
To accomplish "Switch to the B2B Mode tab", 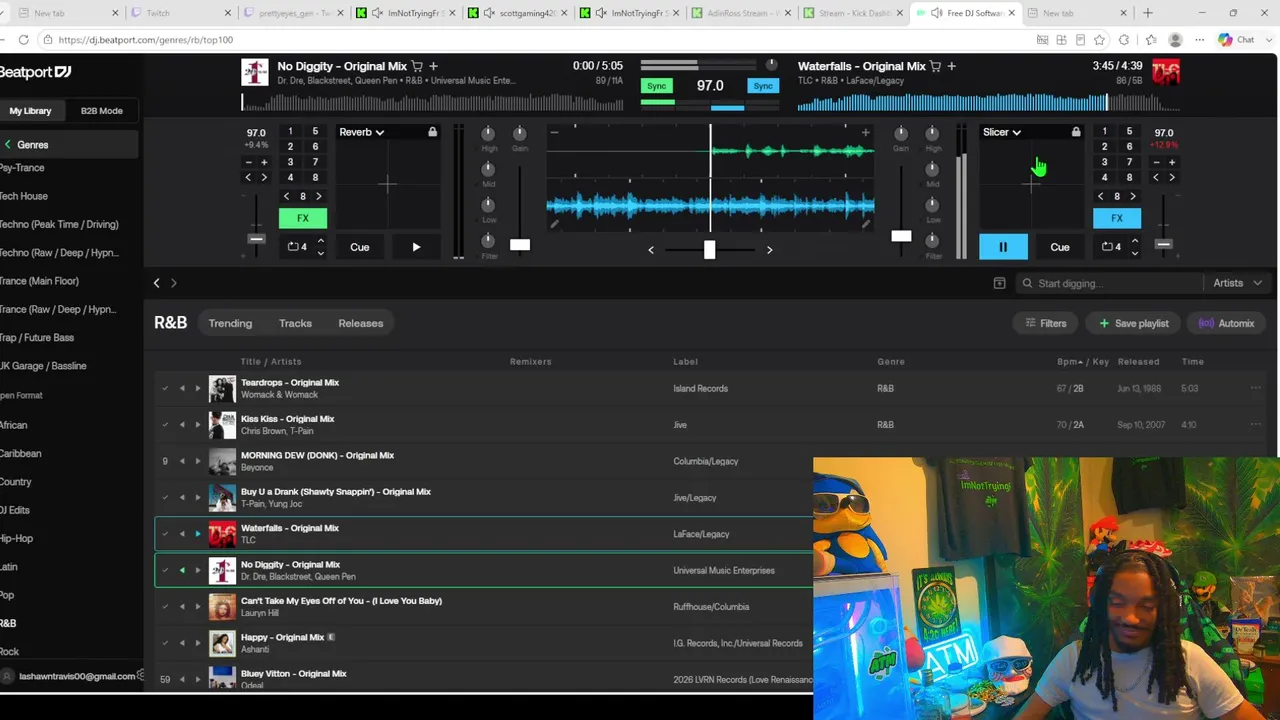I will (102, 111).
